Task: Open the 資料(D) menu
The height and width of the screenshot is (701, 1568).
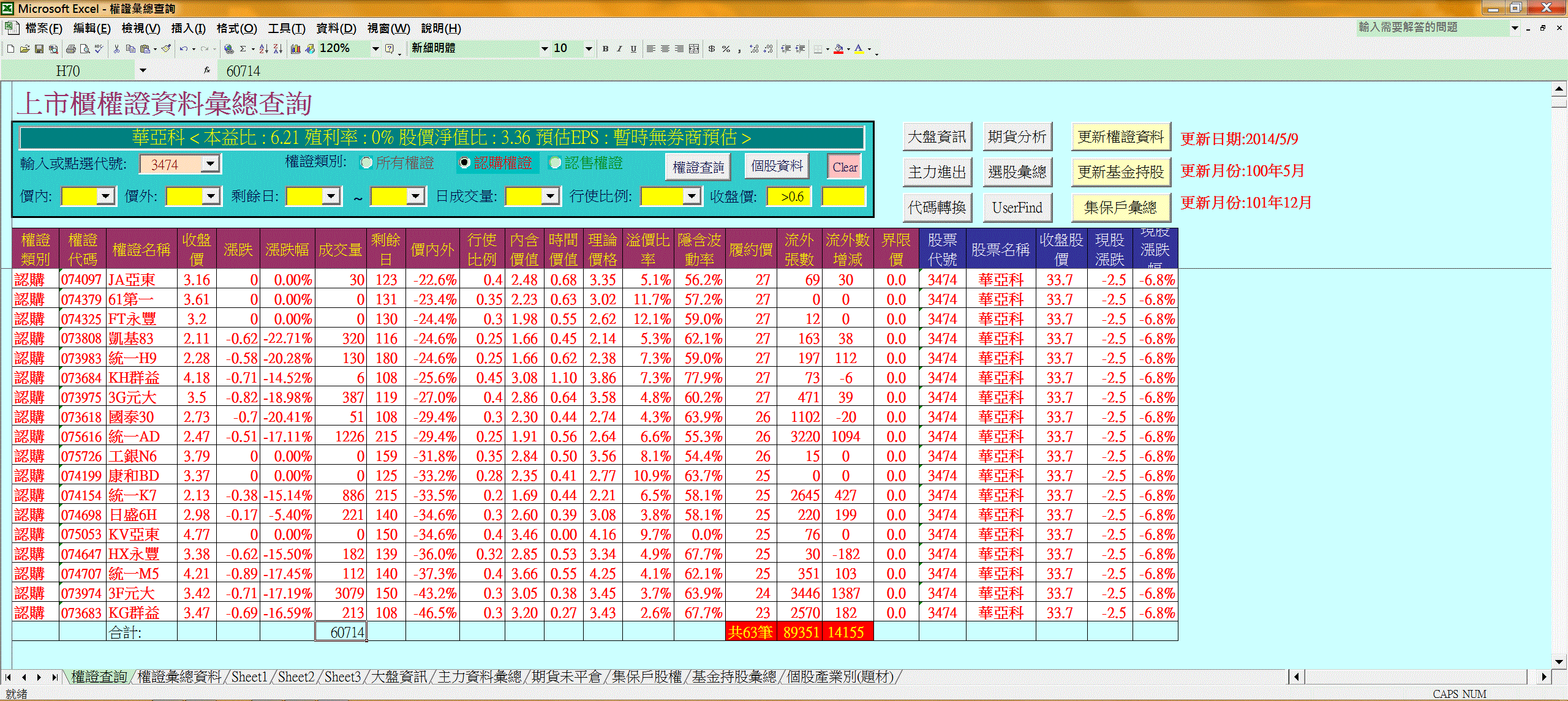Action: [336, 28]
